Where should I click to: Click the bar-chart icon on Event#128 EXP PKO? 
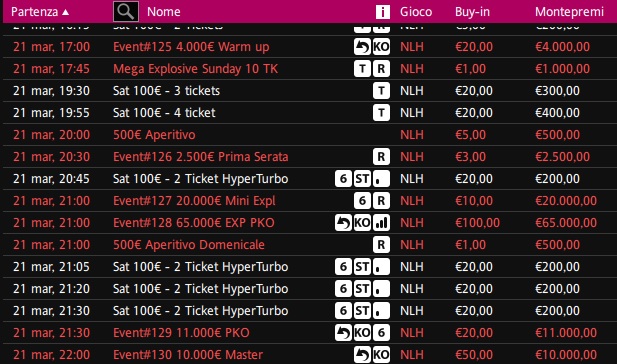(x=381, y=223)
